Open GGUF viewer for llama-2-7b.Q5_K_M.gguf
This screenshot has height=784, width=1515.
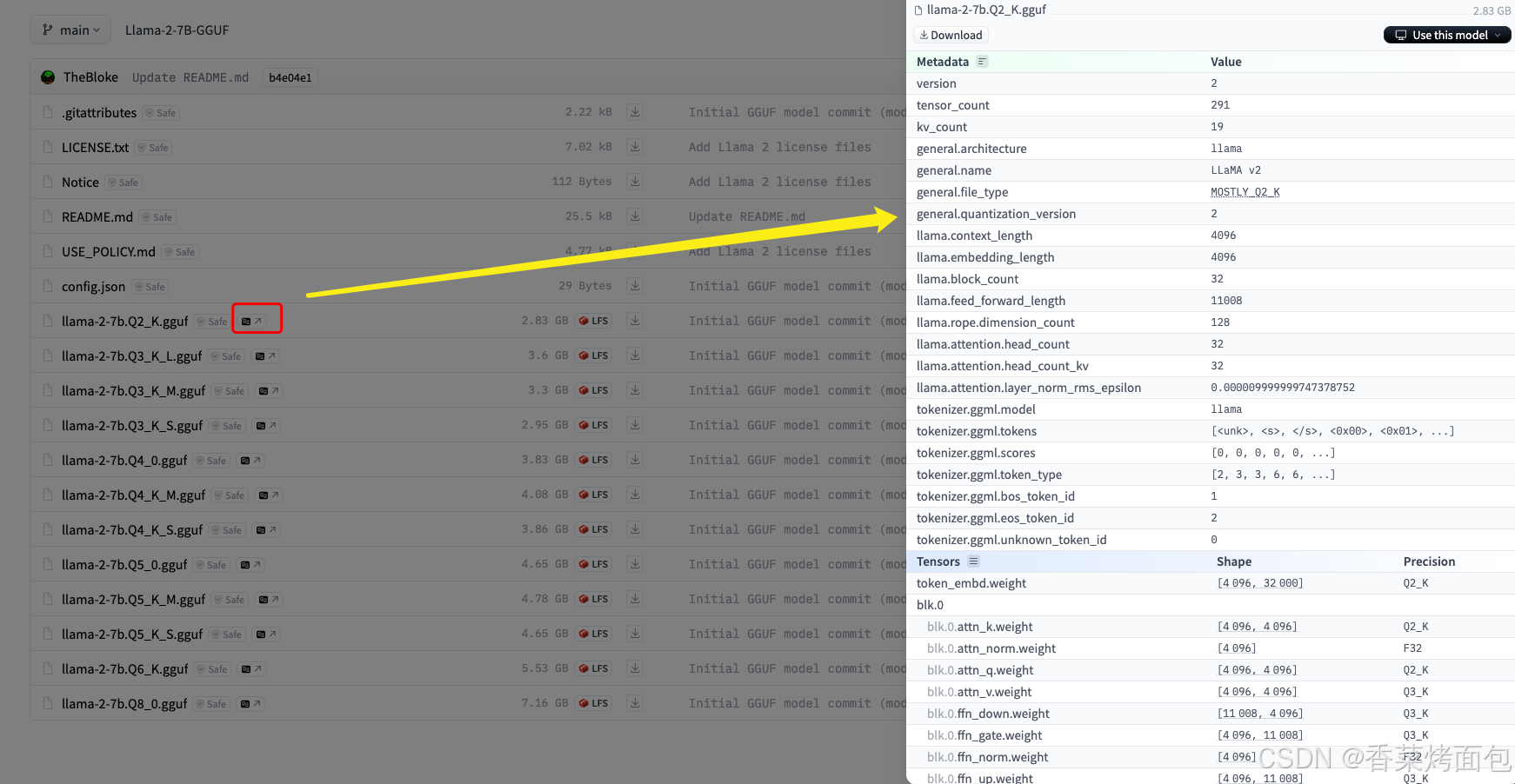click(x=269, y=600)
